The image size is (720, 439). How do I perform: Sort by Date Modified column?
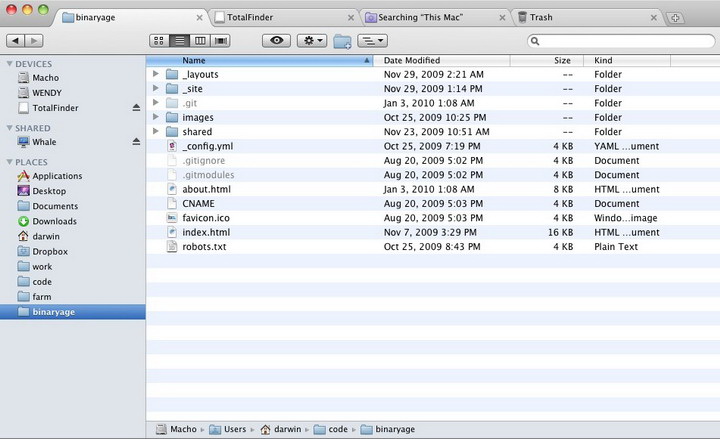[x=441, y=60]
